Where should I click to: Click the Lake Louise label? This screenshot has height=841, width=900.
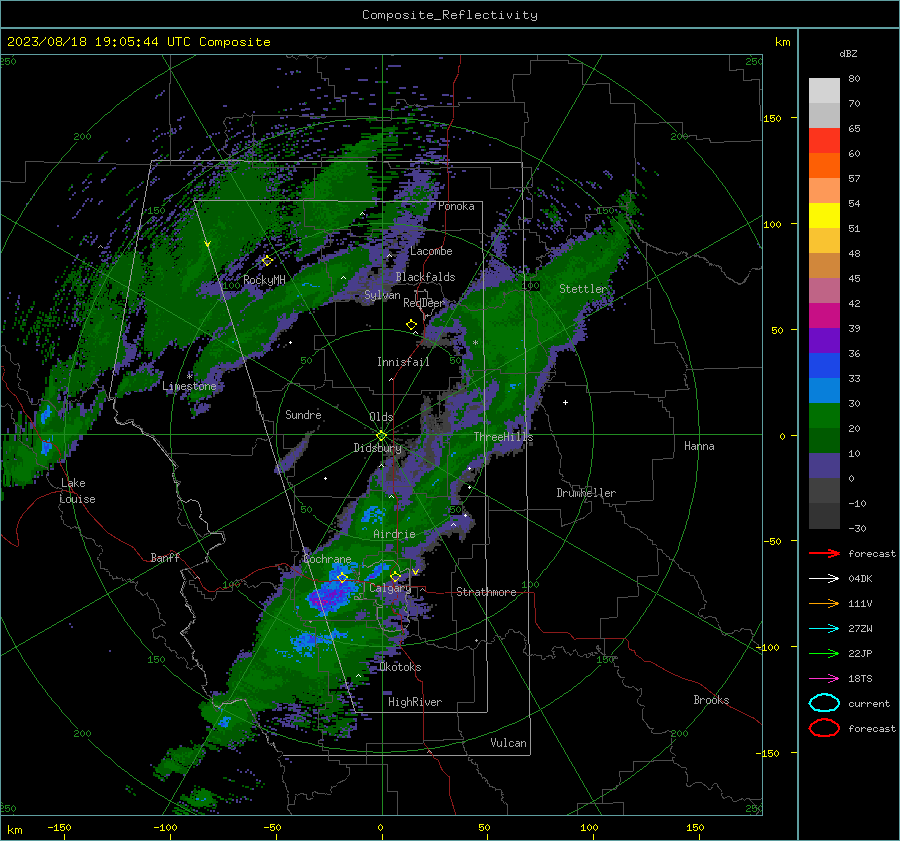[x=77, y=491]
